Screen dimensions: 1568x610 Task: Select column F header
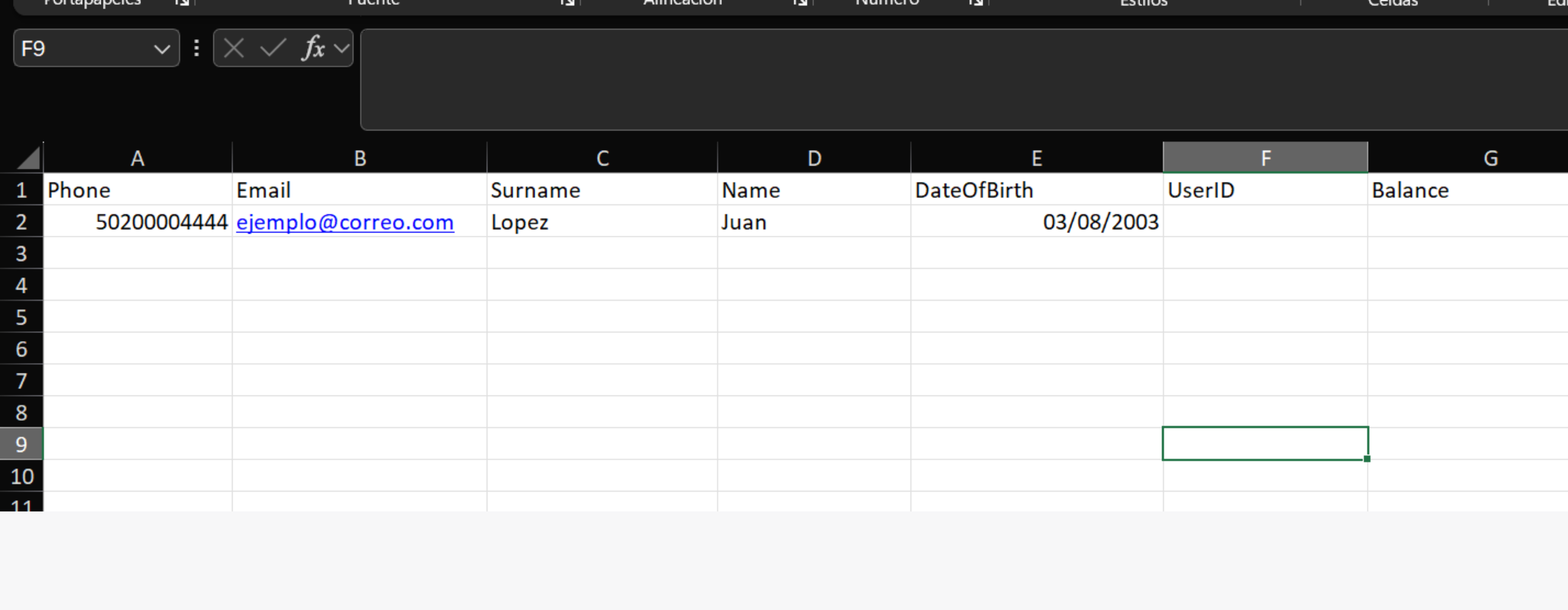[1265, 158]
